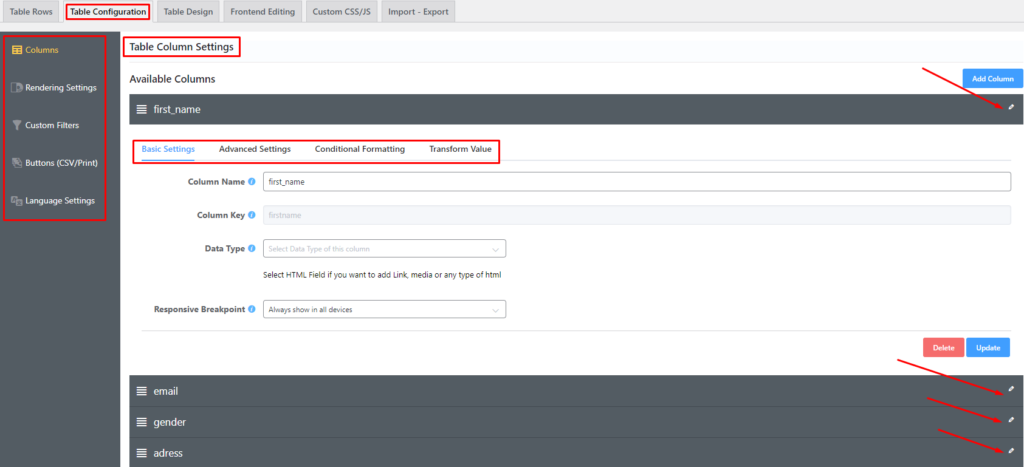Click the Table Column Settings heading
The height and width of the screenshot is (467, 1024).
(x=182, y=47)
